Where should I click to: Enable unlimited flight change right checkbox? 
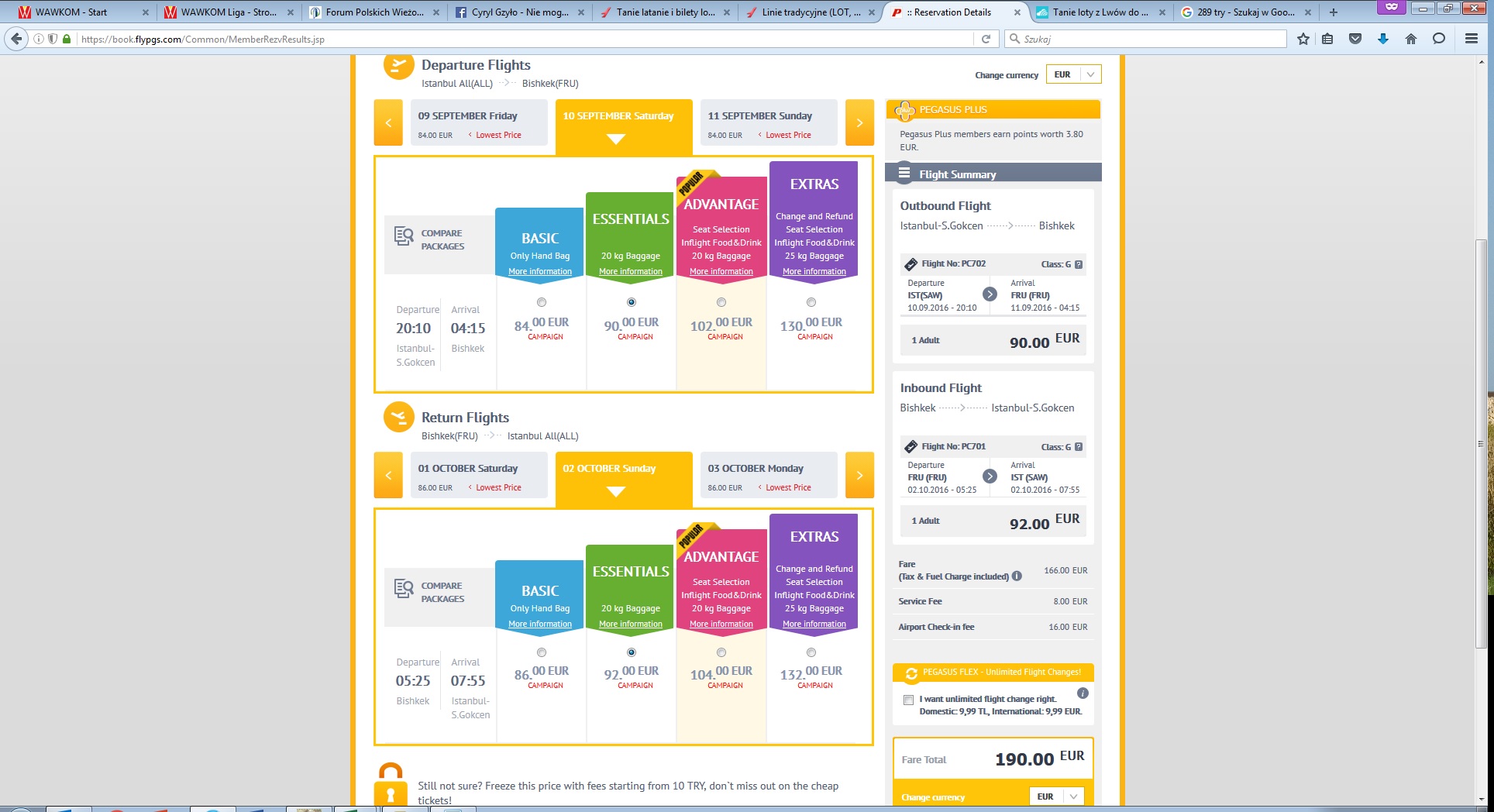pos(908,700)
